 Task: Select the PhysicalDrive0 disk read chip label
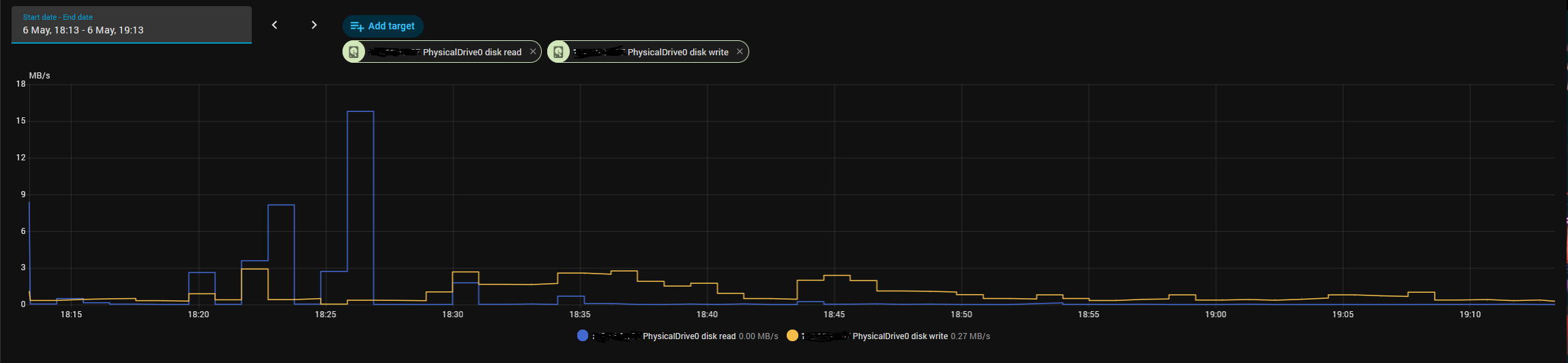pos(472,53)
